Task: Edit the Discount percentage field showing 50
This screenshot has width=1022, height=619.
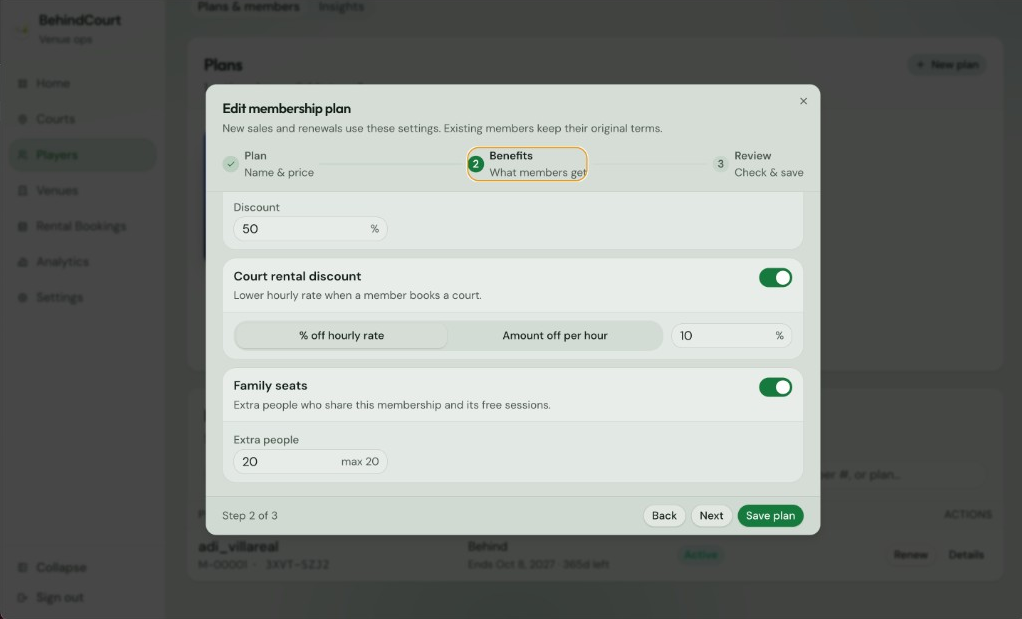Action: point(310,229)
